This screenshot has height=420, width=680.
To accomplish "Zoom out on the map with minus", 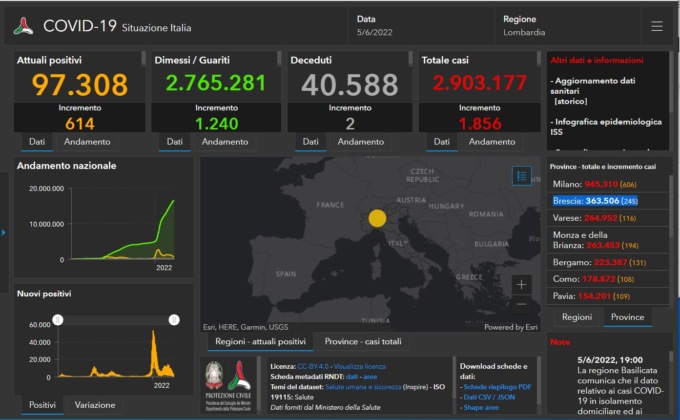I will coord(521,308).
